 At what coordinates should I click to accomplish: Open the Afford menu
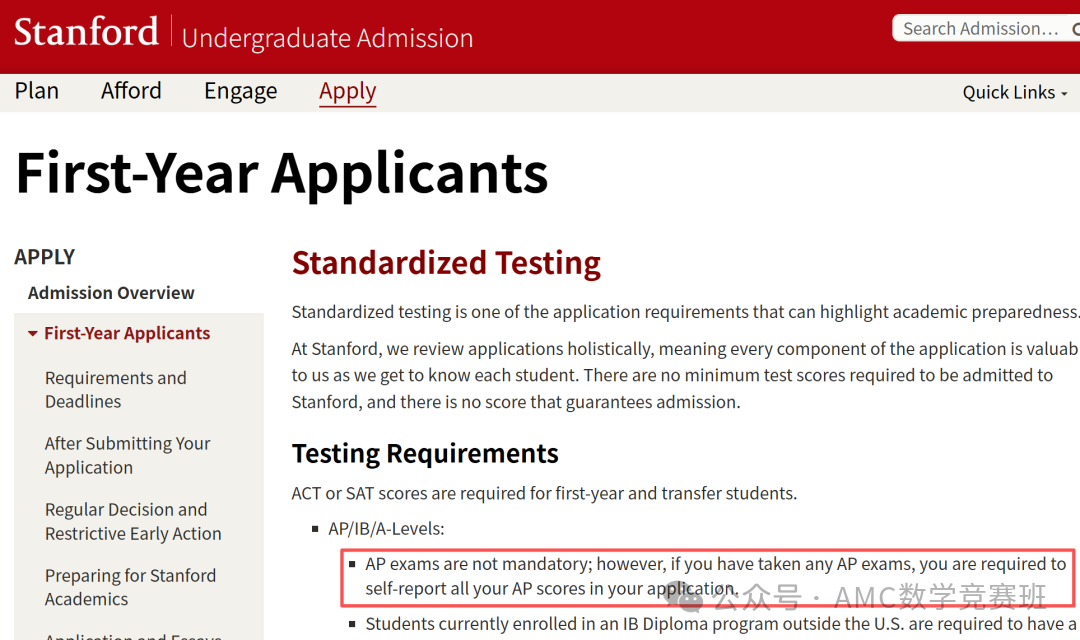[x=131, y=91]
